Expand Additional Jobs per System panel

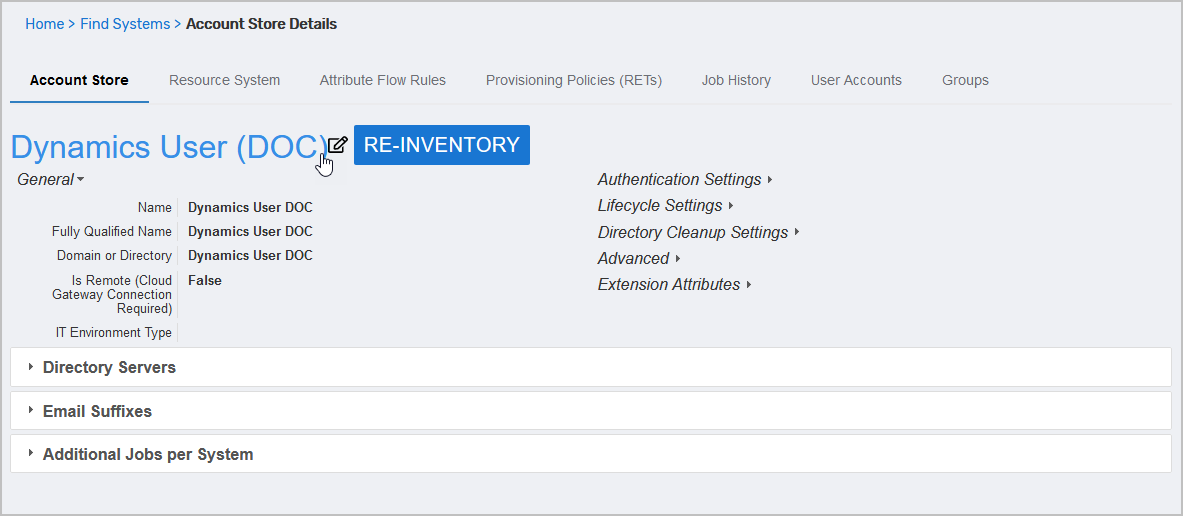coord(147,454)
